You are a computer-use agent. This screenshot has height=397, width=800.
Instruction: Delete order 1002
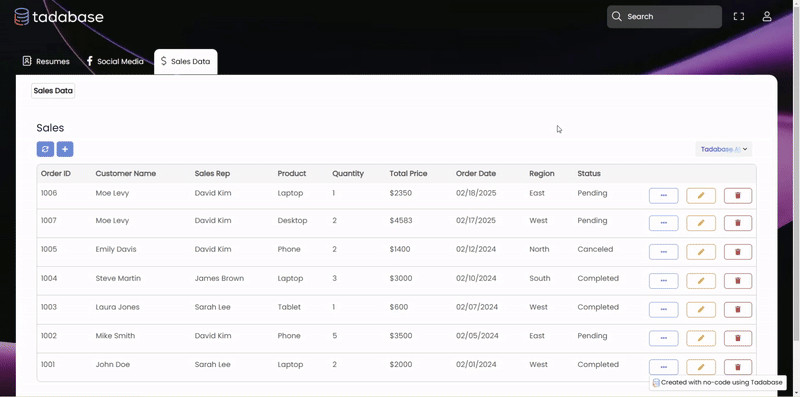(x=738, y=338)
